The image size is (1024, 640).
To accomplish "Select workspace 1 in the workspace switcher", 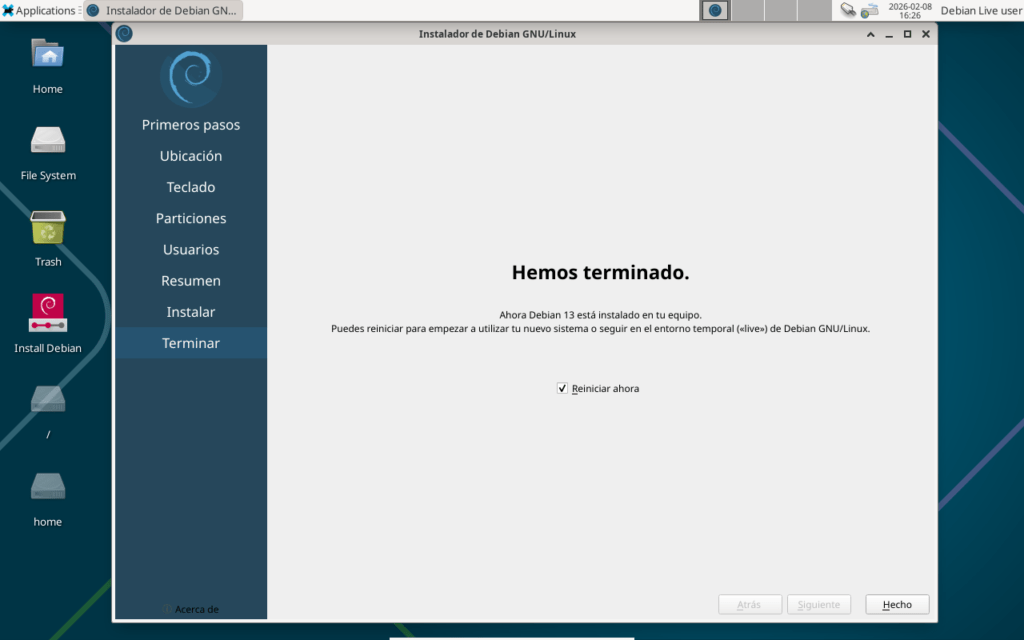I will pos(715,10).
